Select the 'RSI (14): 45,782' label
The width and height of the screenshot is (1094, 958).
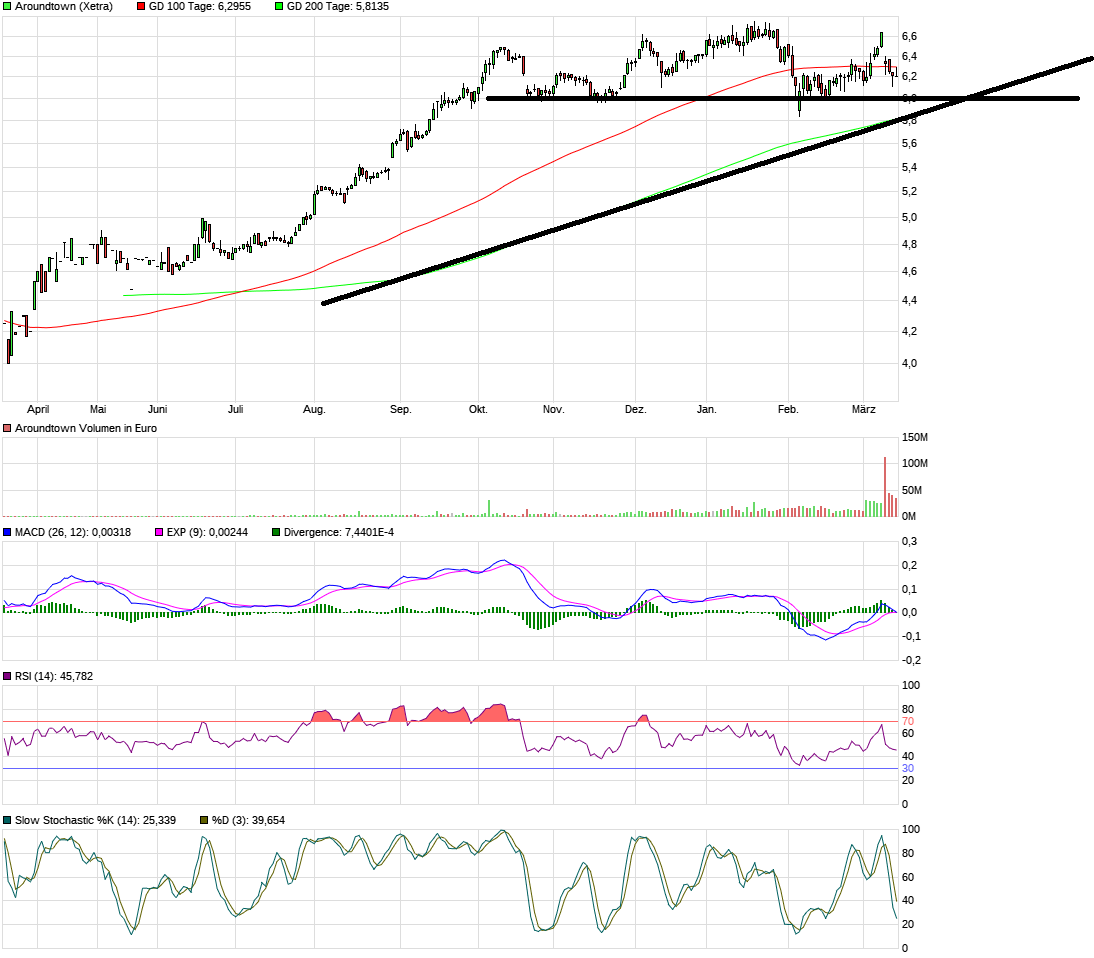coord(54,676)
